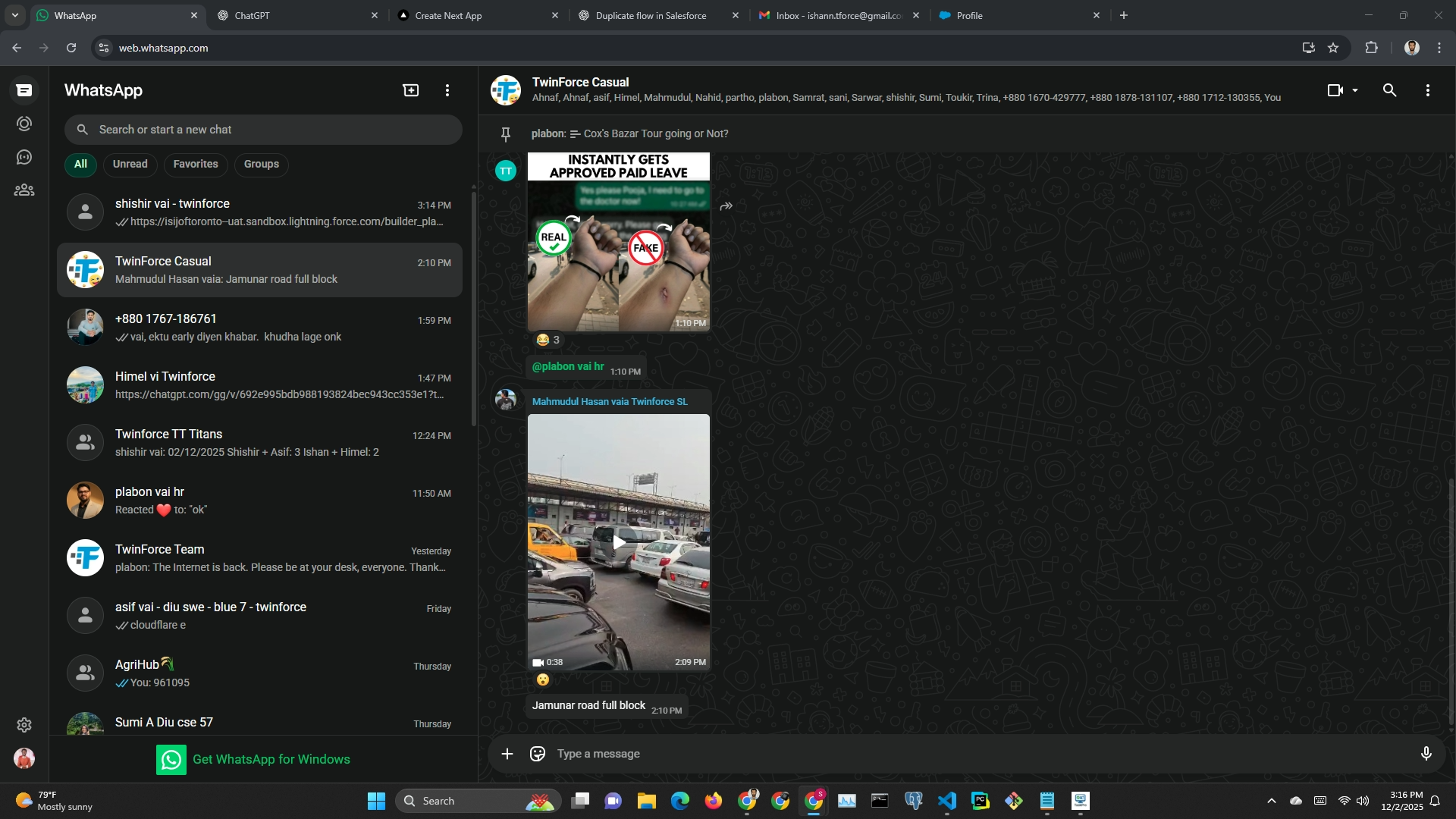Screen dimensions: 1456x819
Task: Open the Channels icon in sidebar
Action: pos(24,157)
